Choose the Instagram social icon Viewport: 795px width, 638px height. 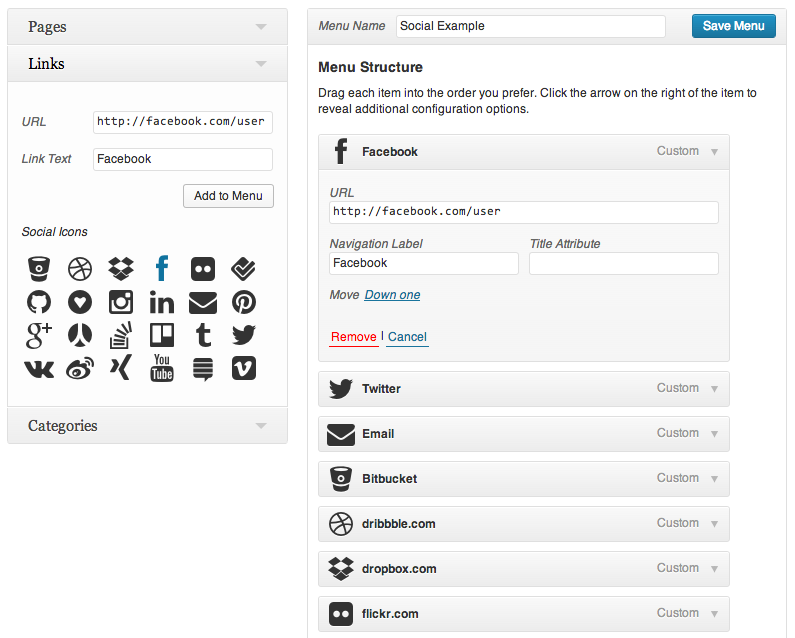pyautogui.click(x=121, y=302)
